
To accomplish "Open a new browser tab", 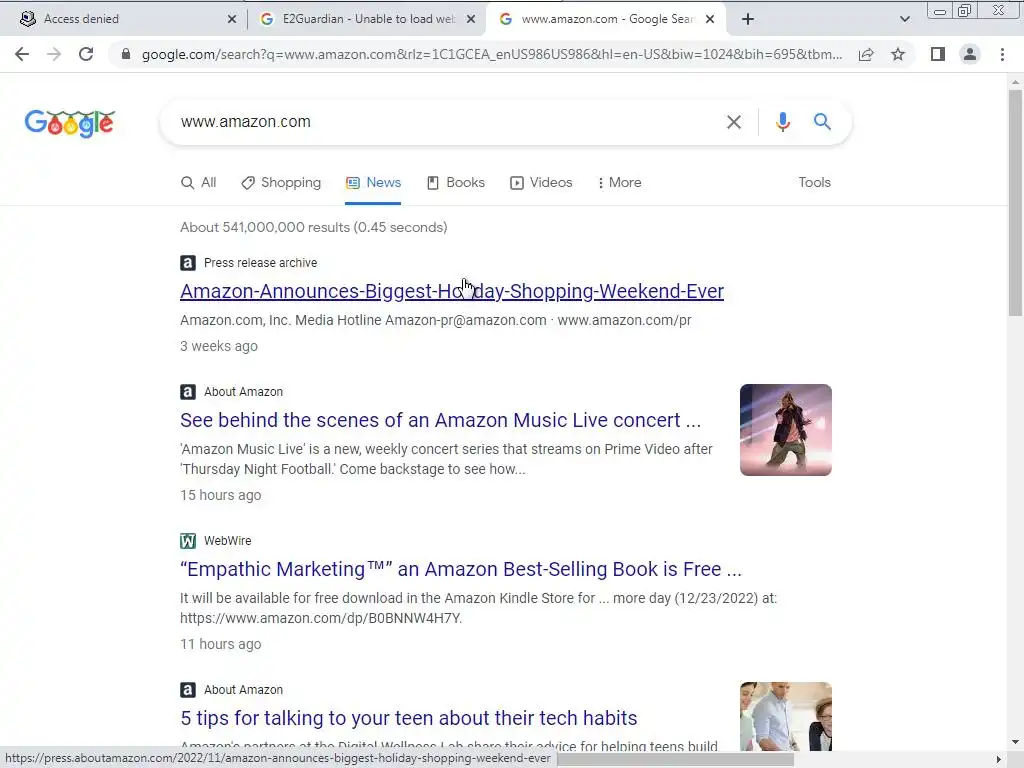I will (x=748, y=19).
